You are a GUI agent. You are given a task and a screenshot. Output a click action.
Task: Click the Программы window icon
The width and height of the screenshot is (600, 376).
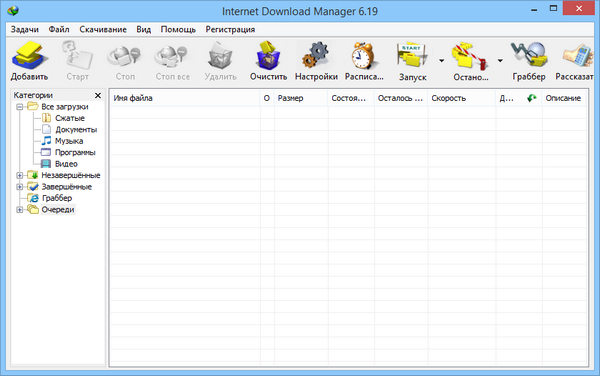[x=46, y=152]
